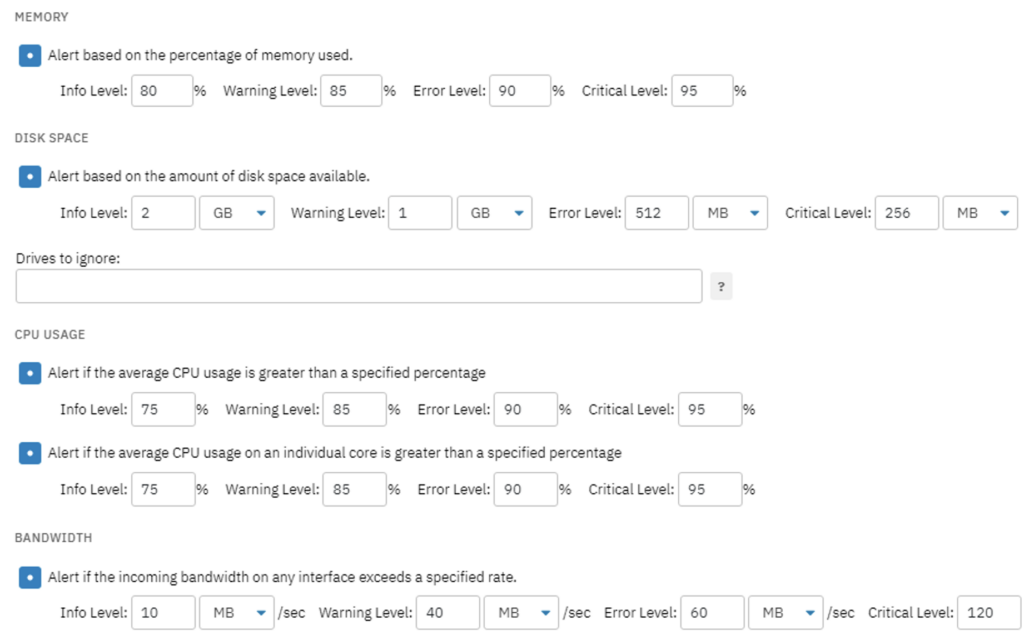This screenshot has width=1024, height=640.
Task: Click bandwidth Critical Level field showing 120
Action: [989, 613]
